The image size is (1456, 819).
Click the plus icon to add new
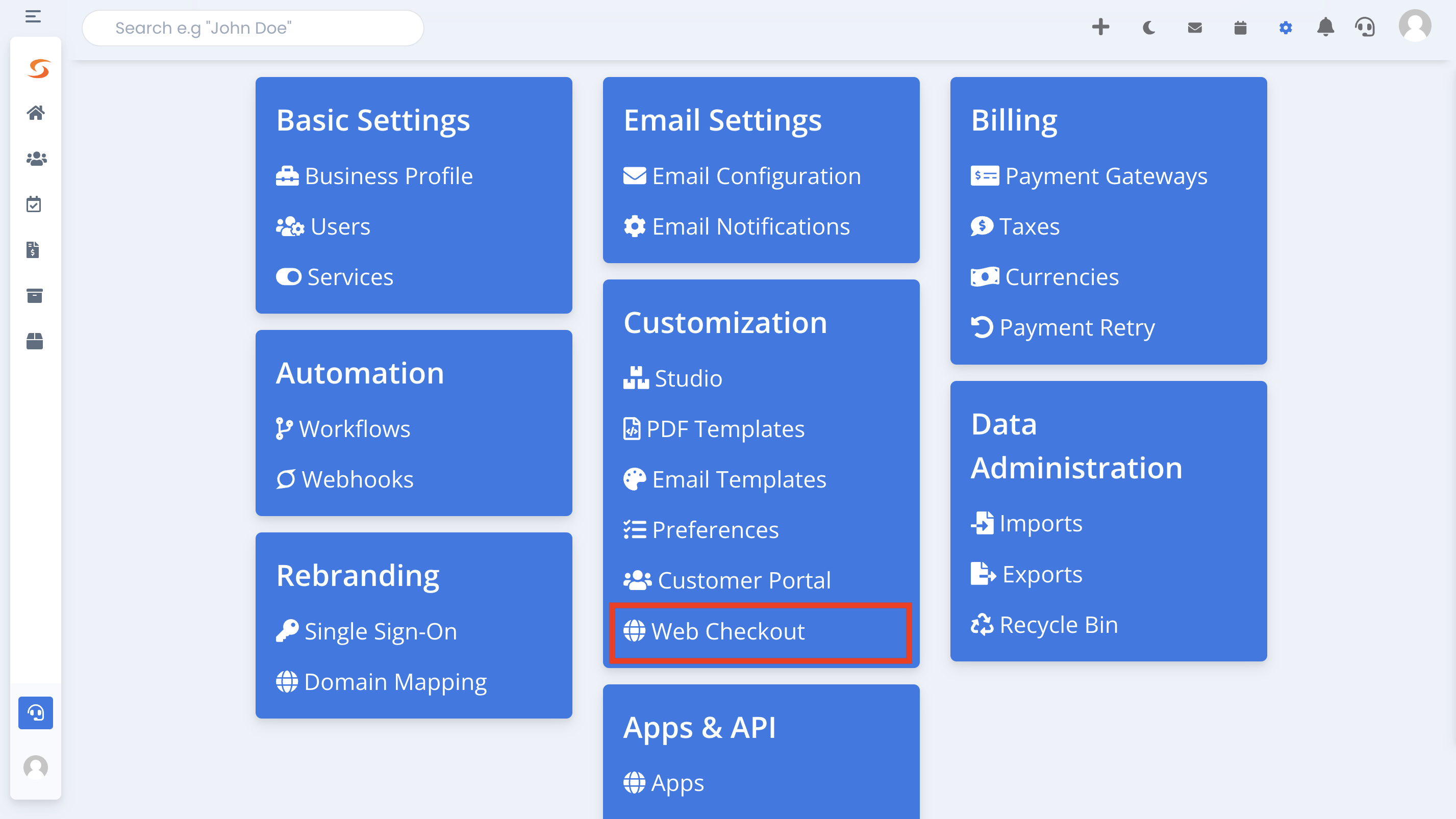click(x=1100, y=27)
